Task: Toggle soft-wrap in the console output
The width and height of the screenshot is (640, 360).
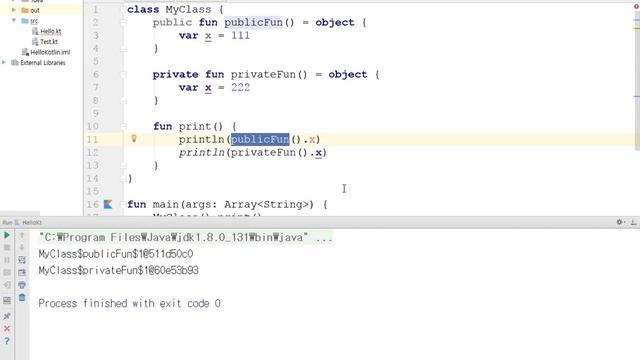Action: 22,260
